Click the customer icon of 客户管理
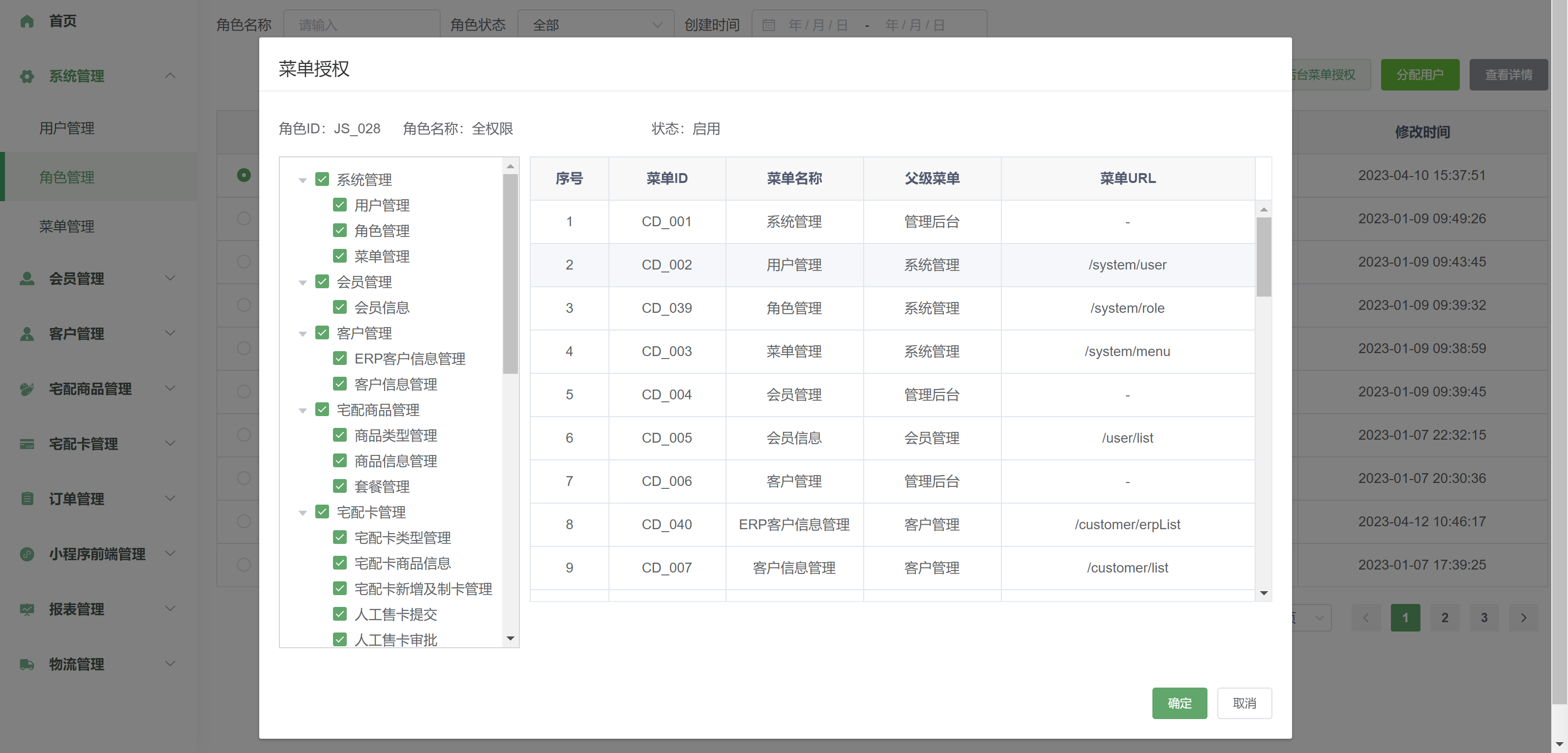1568x753 pixels. tap(27, 333)
